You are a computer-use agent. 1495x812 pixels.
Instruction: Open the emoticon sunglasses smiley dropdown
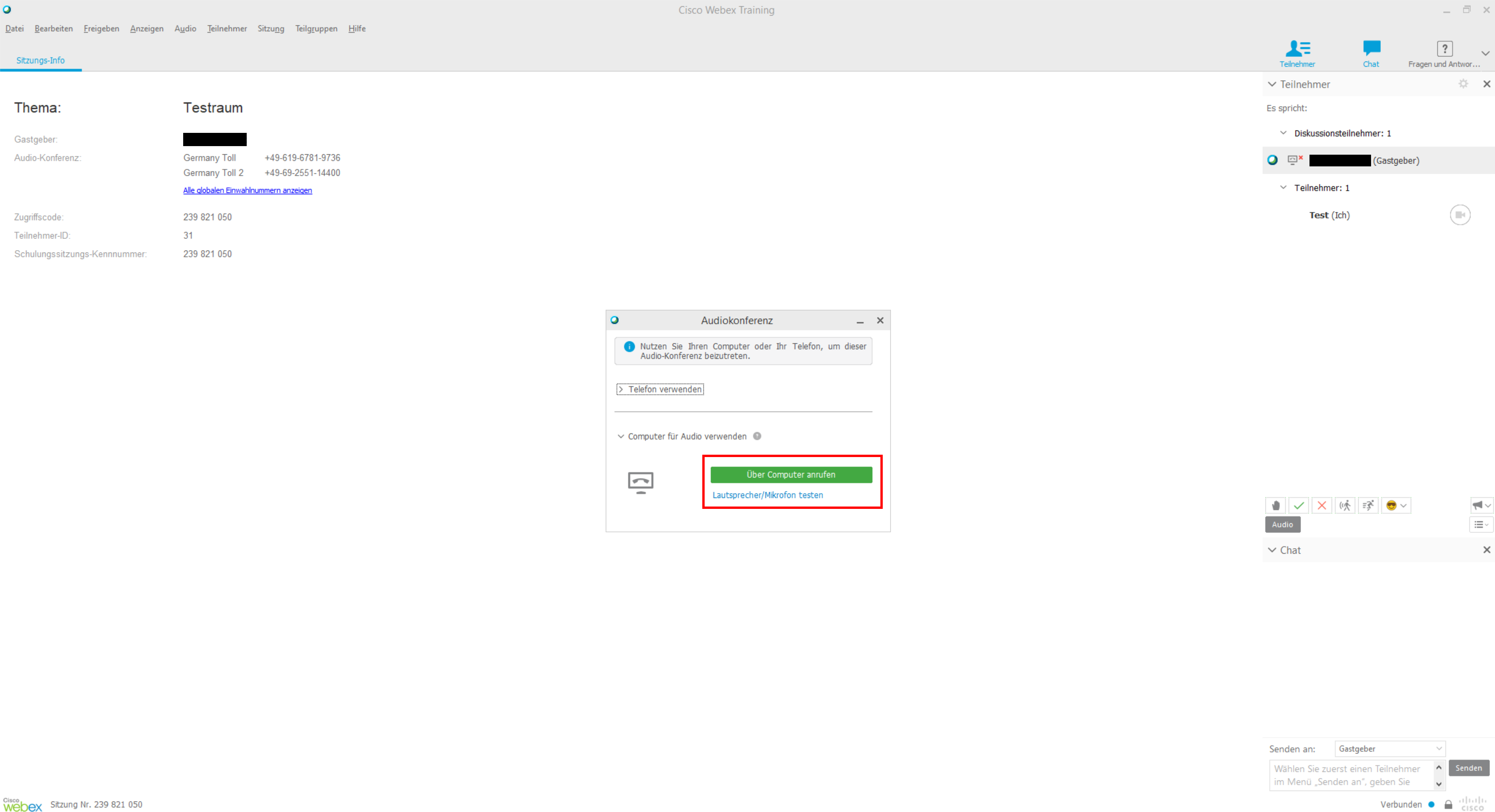(1396, 505)
